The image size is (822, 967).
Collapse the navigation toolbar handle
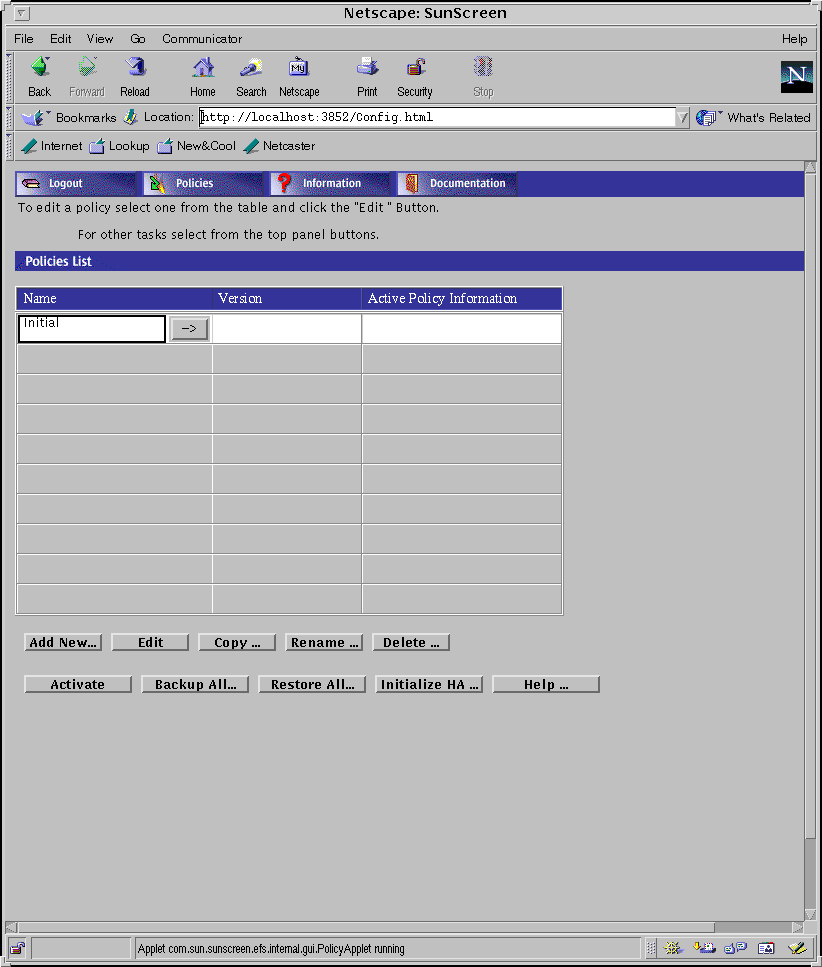point(9,78)
